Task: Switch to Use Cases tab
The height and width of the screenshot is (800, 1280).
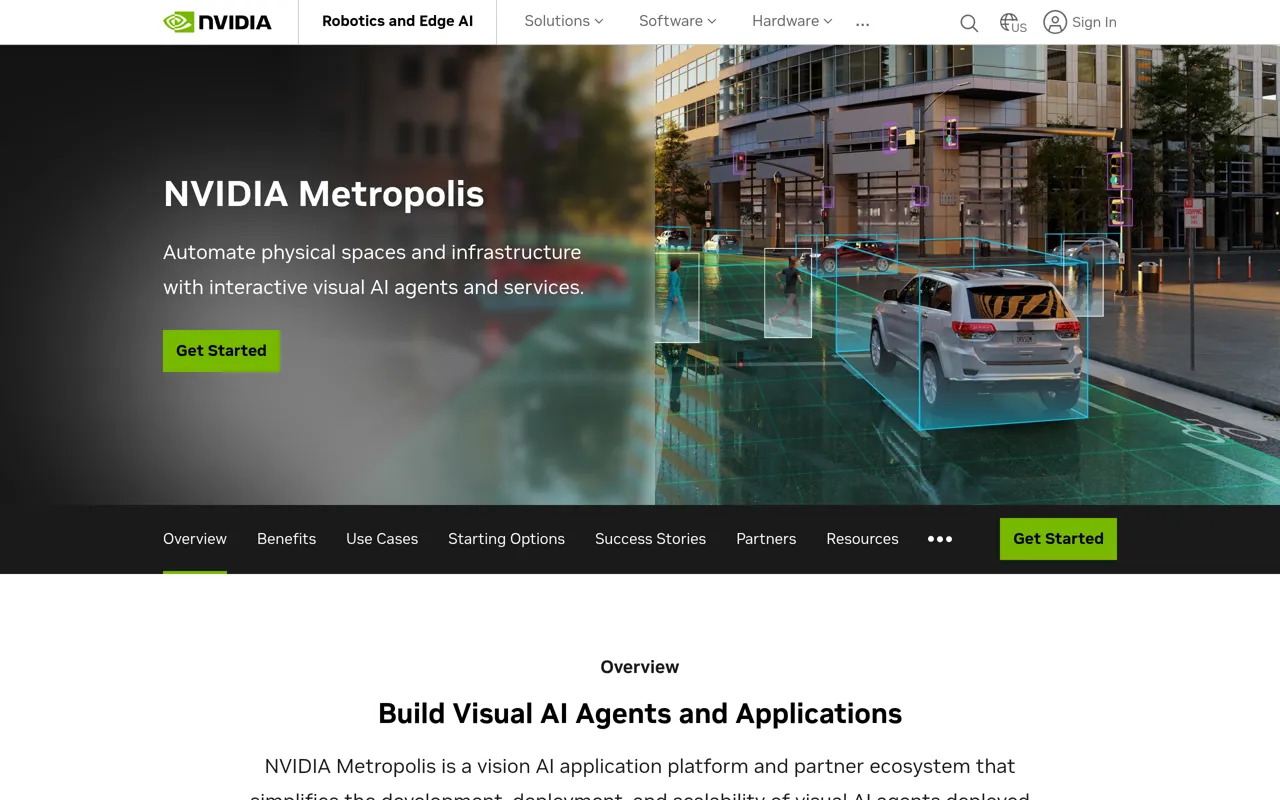Action: (x=382, y=539)
